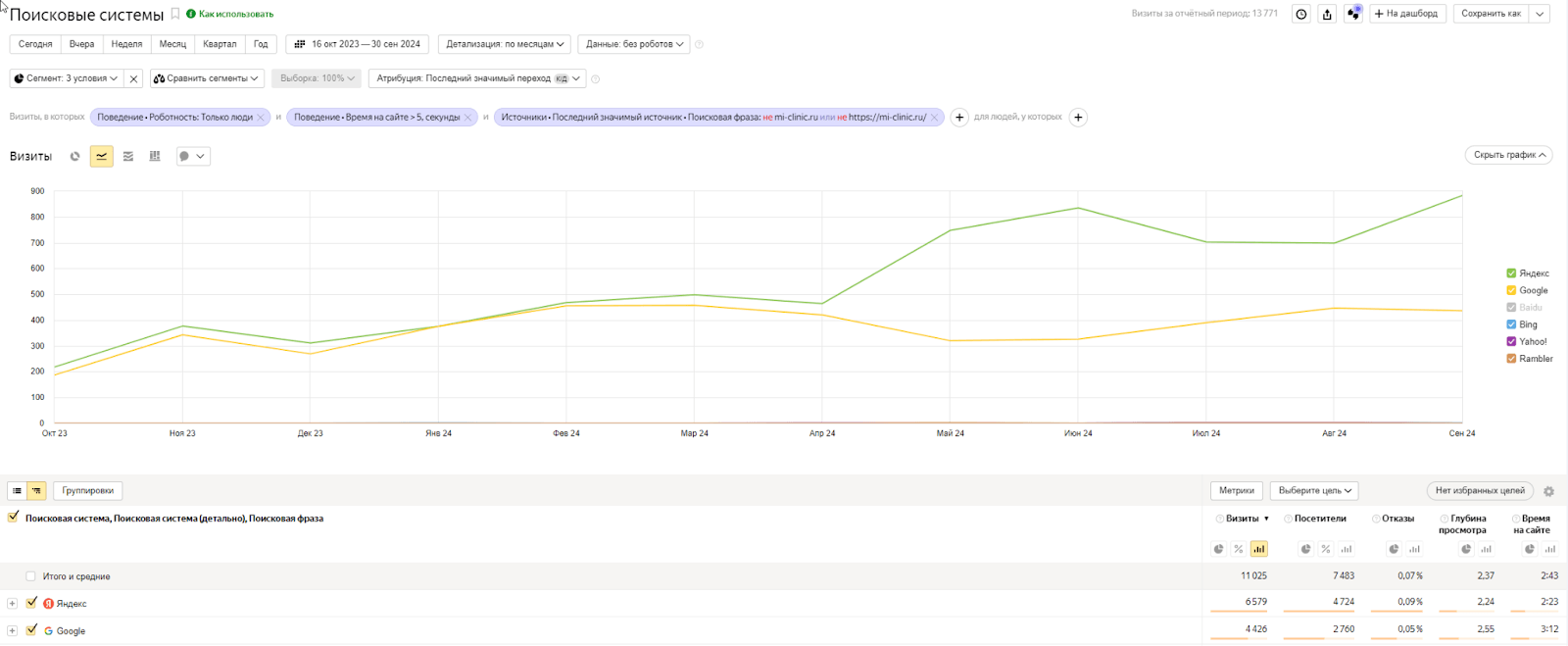Remove the Время на сайте filter condition

[x=468, y=118]
